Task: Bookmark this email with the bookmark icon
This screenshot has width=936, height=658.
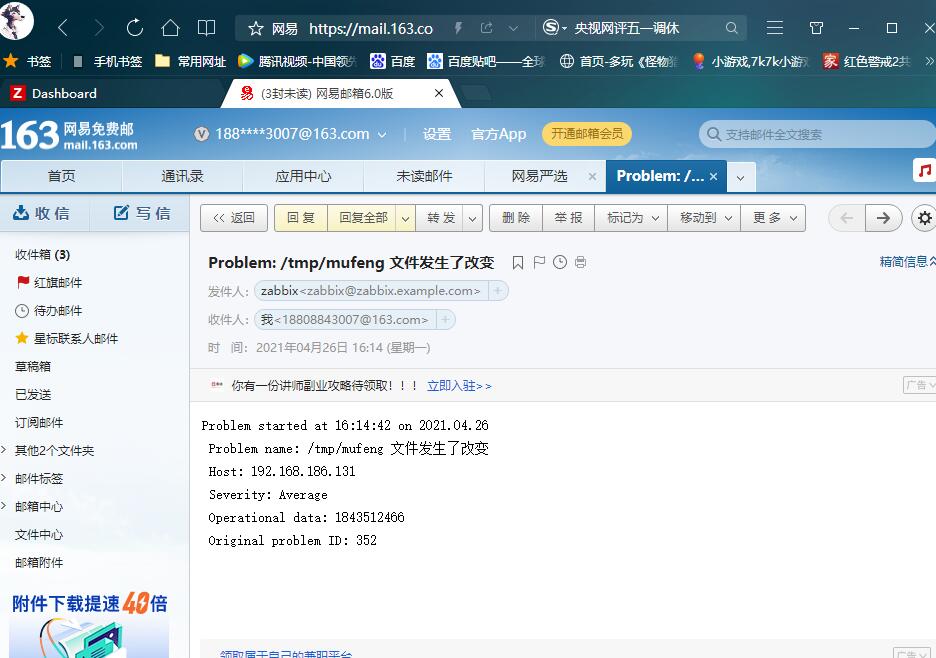Action: coord(518,263)
